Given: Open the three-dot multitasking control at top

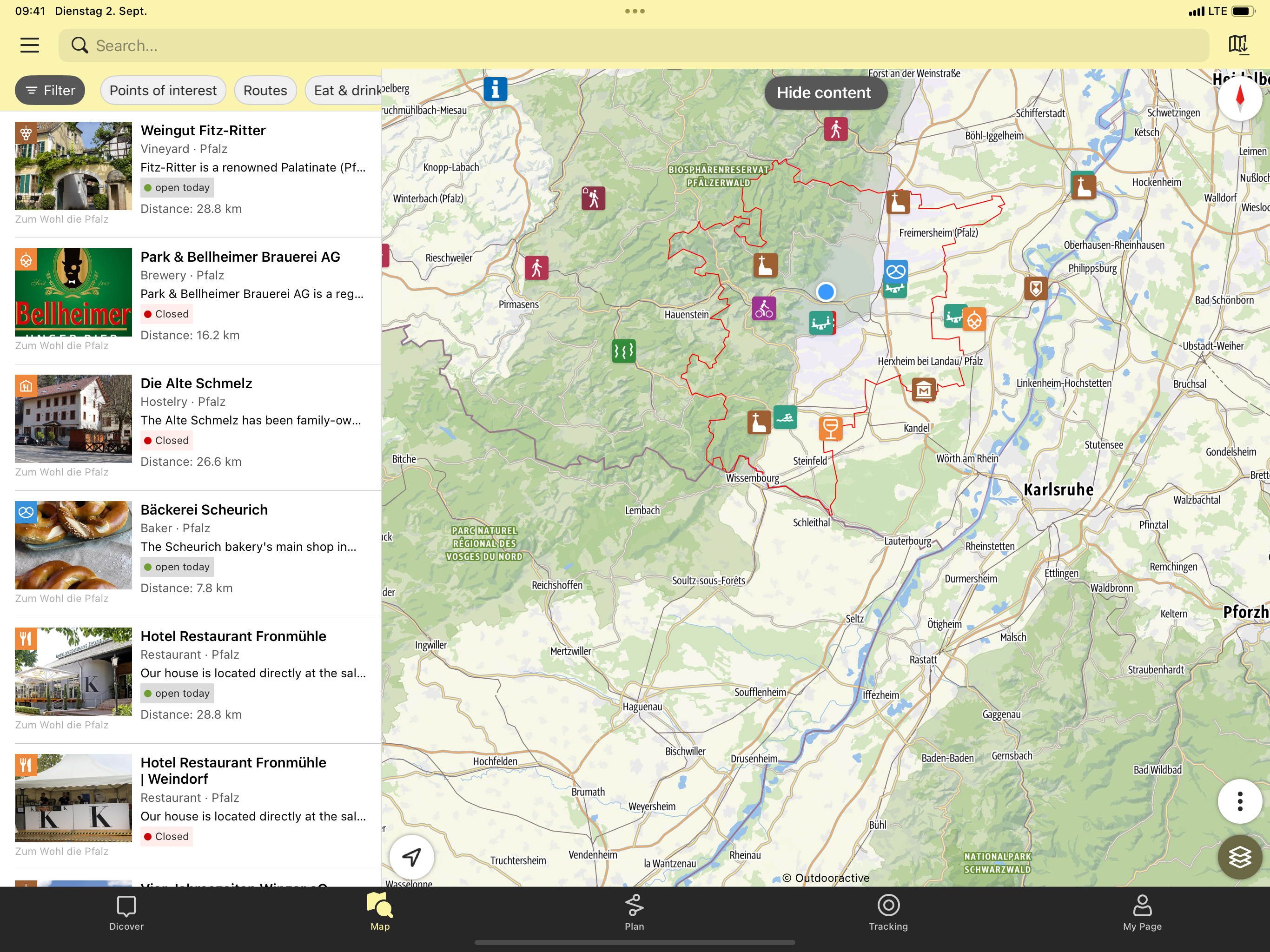Looking at the screenshot, I should click(x=635, y=11).
